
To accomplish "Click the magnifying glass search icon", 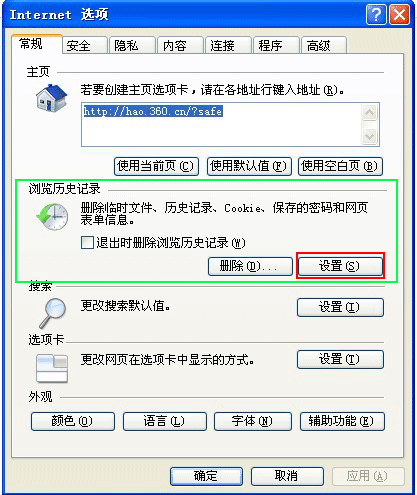I will coord(53,313).
